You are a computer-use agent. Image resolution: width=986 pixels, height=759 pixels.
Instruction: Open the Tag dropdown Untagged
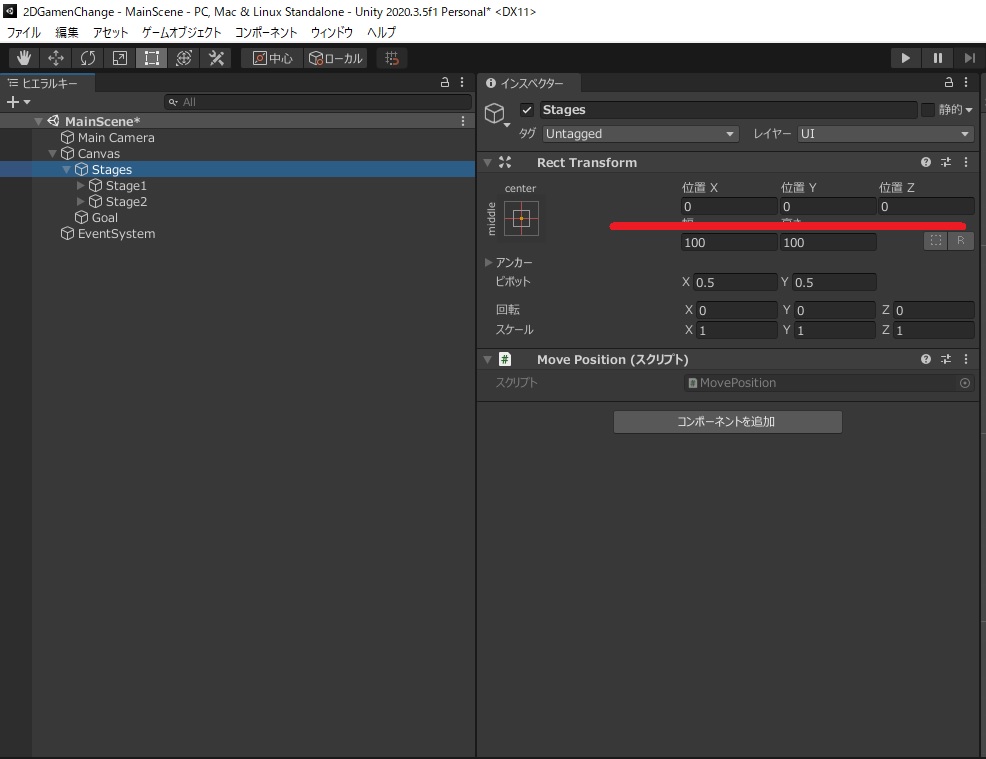click(x=640, y=134)
